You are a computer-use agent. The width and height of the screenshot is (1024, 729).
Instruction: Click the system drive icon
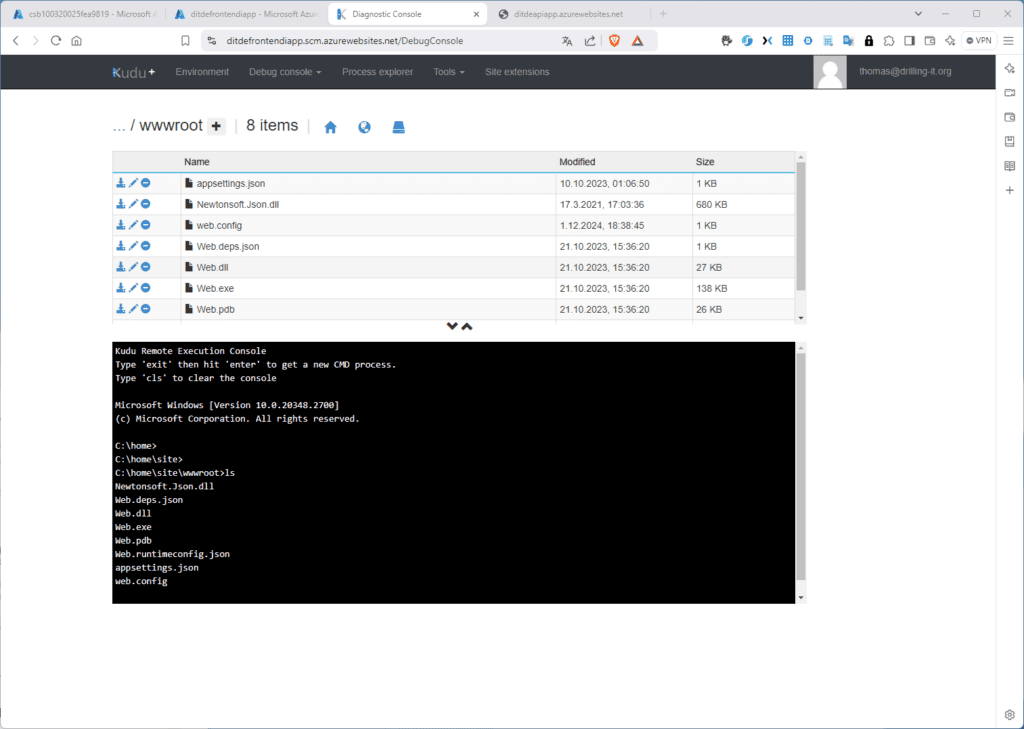[398, 127]
